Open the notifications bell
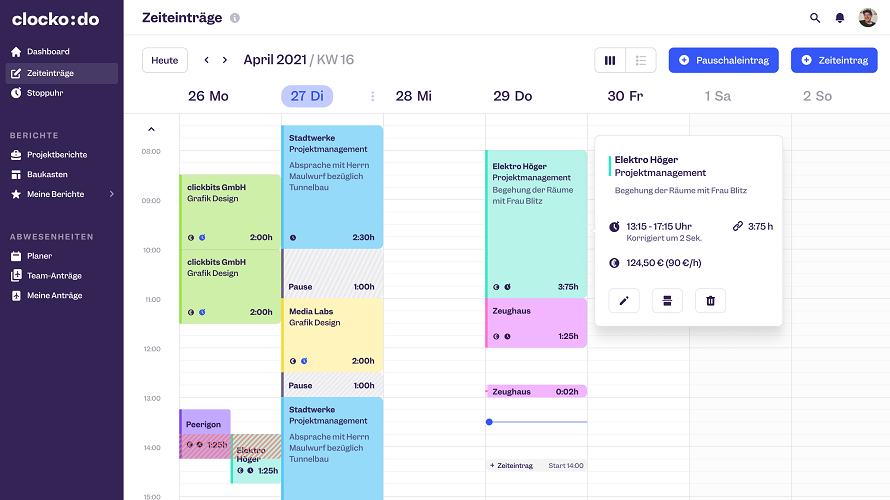This screenshot has width=890, height=500. (x=839, y=18)
